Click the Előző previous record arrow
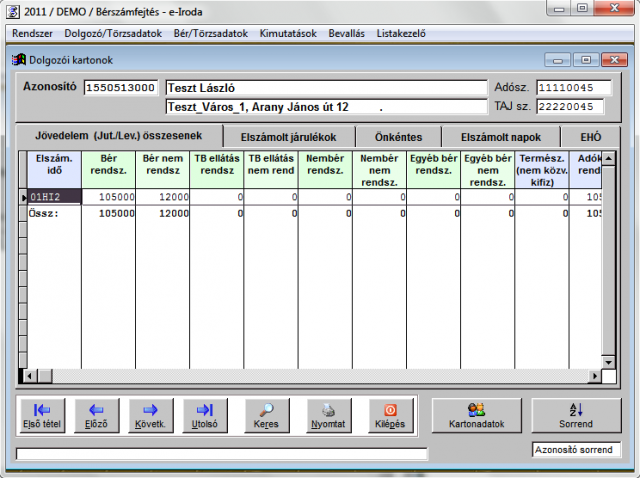 tap(96, 415)
